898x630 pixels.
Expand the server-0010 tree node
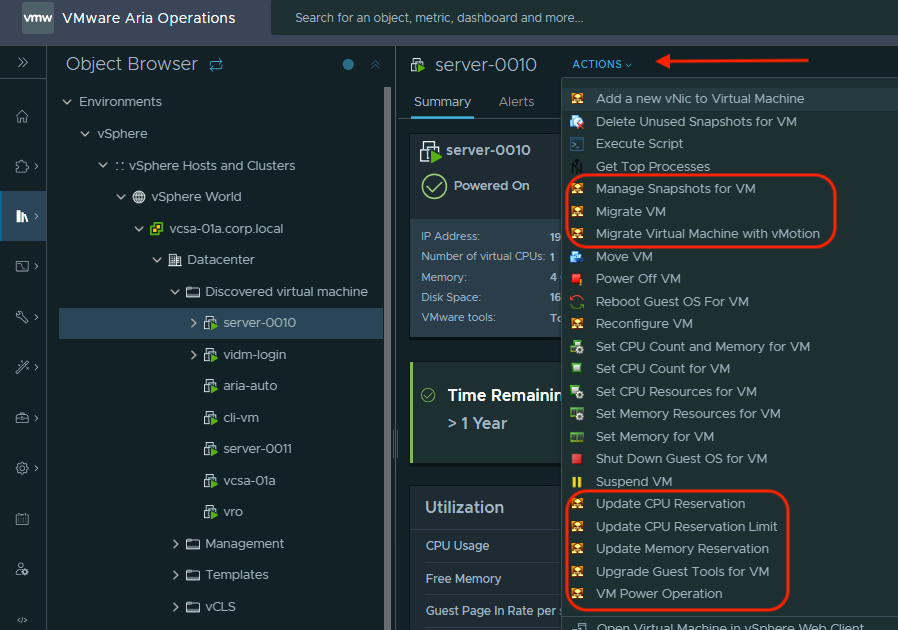pos(194,323)
